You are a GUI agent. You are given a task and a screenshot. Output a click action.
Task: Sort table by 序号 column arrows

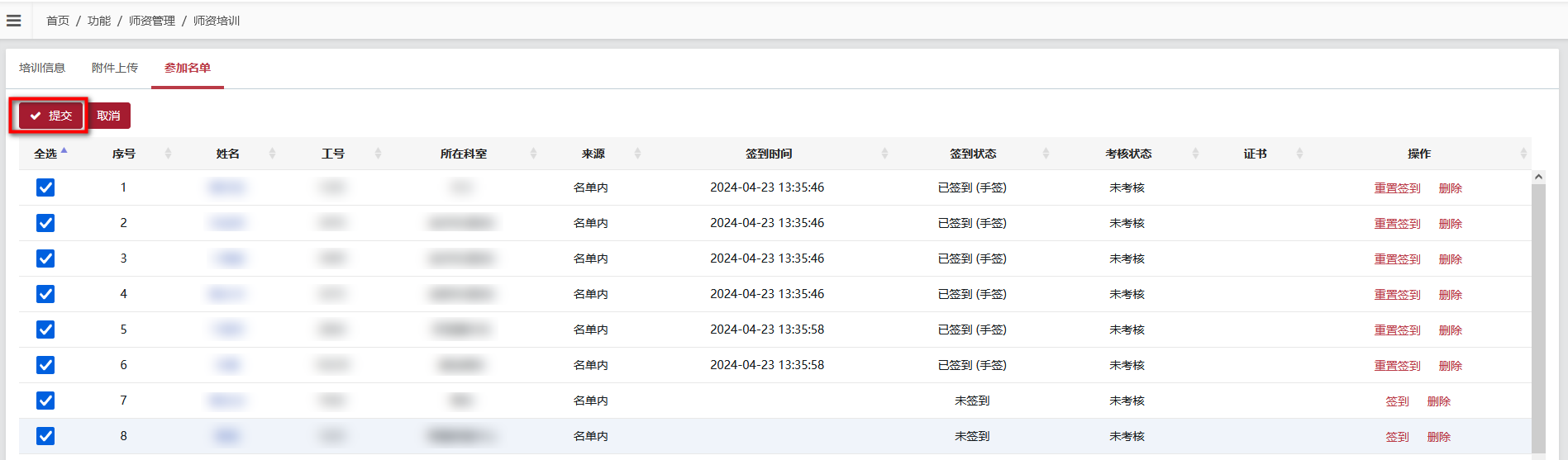pos(169,154)
